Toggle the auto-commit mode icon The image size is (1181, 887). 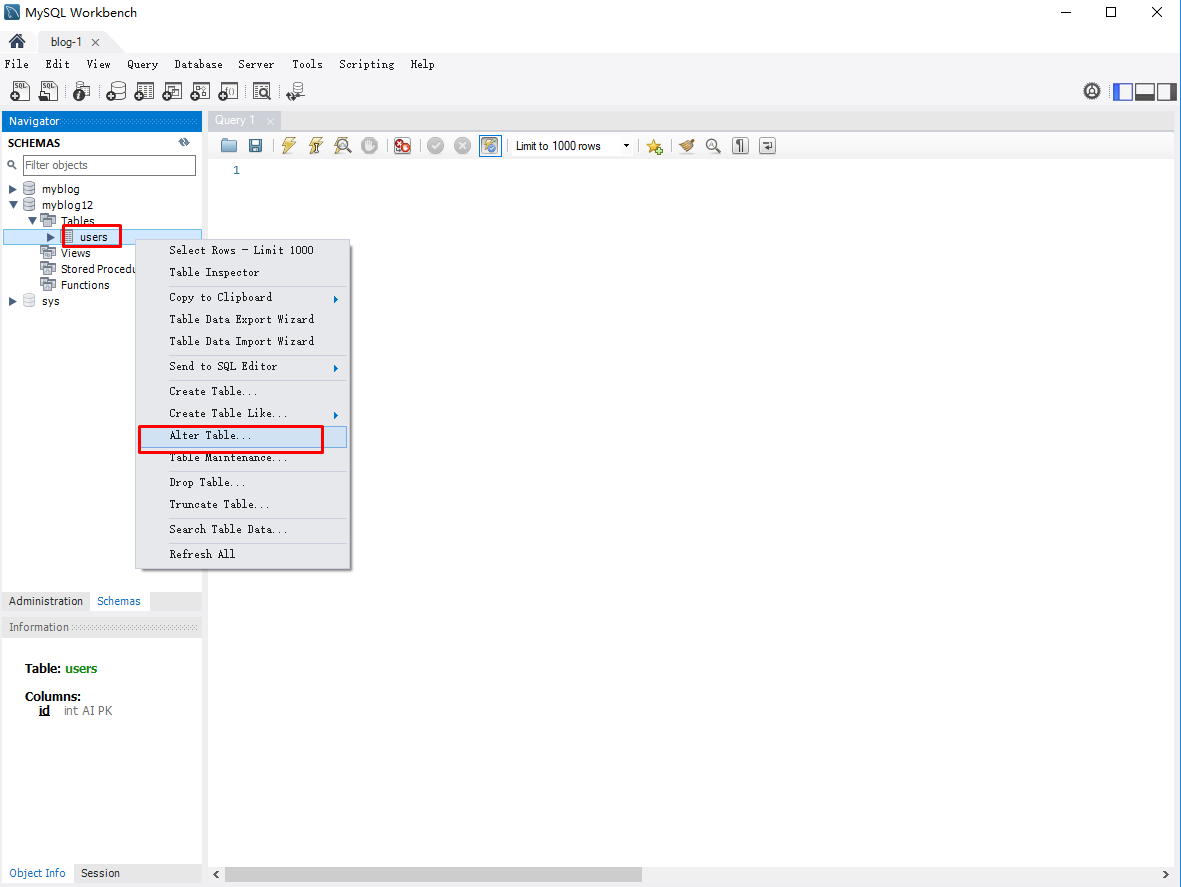(x=490, y=145)
